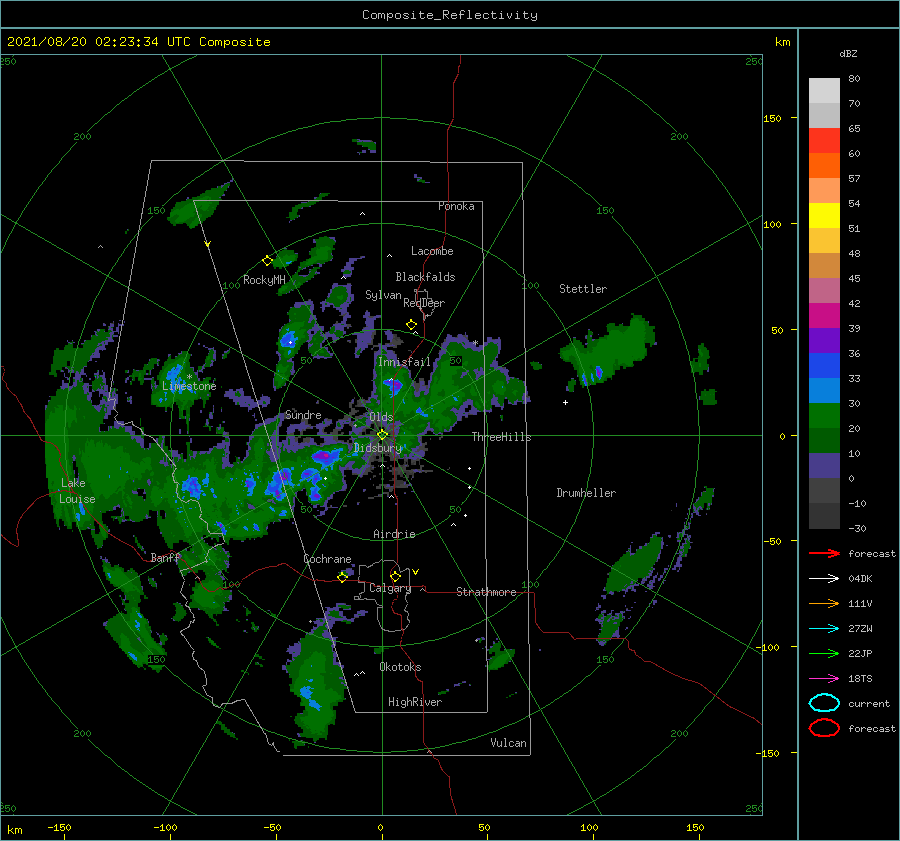Click the Ponoka label
The image size is (900, 841).
pos(456,206)
